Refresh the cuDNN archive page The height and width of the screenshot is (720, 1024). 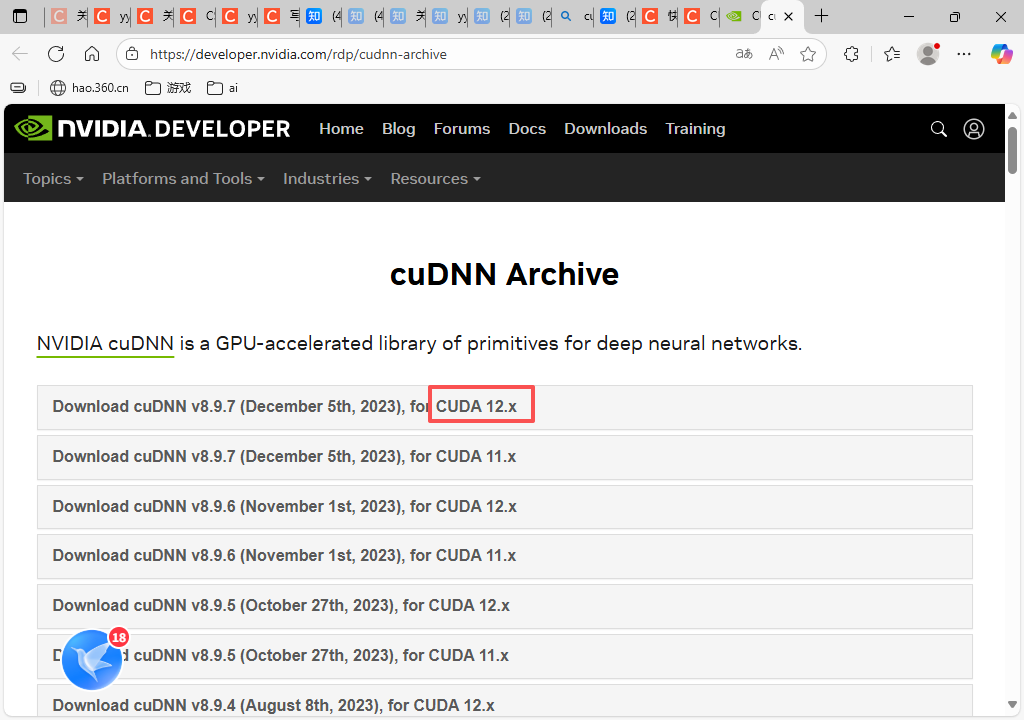point(56,54)
